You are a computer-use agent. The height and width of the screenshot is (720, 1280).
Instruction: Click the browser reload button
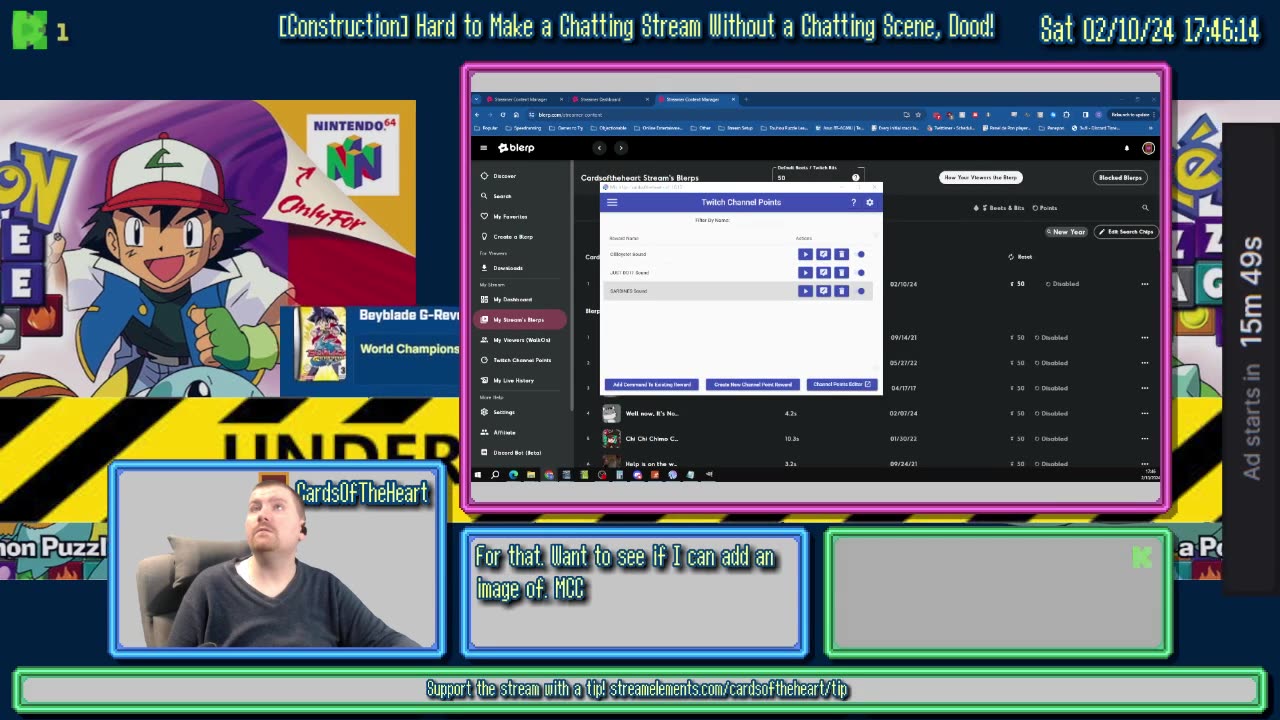click(x=502, y=115)
